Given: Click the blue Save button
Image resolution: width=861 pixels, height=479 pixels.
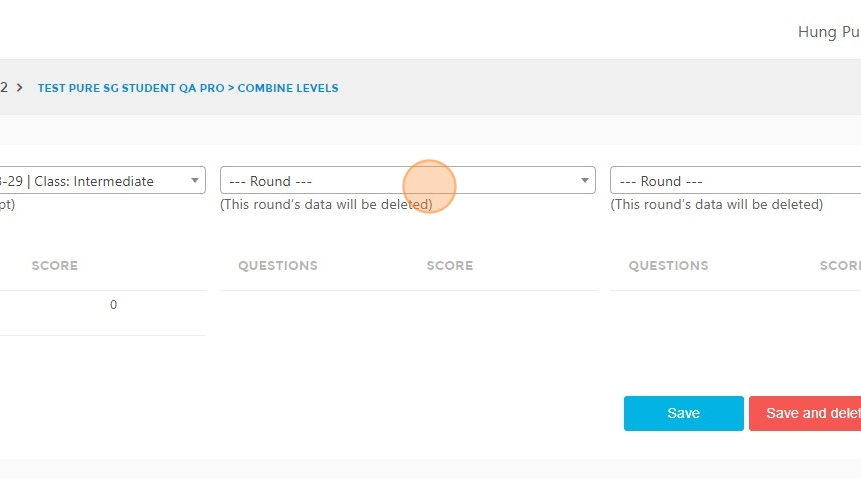Looking at the screenshot, I should click(x=684, y=413).
